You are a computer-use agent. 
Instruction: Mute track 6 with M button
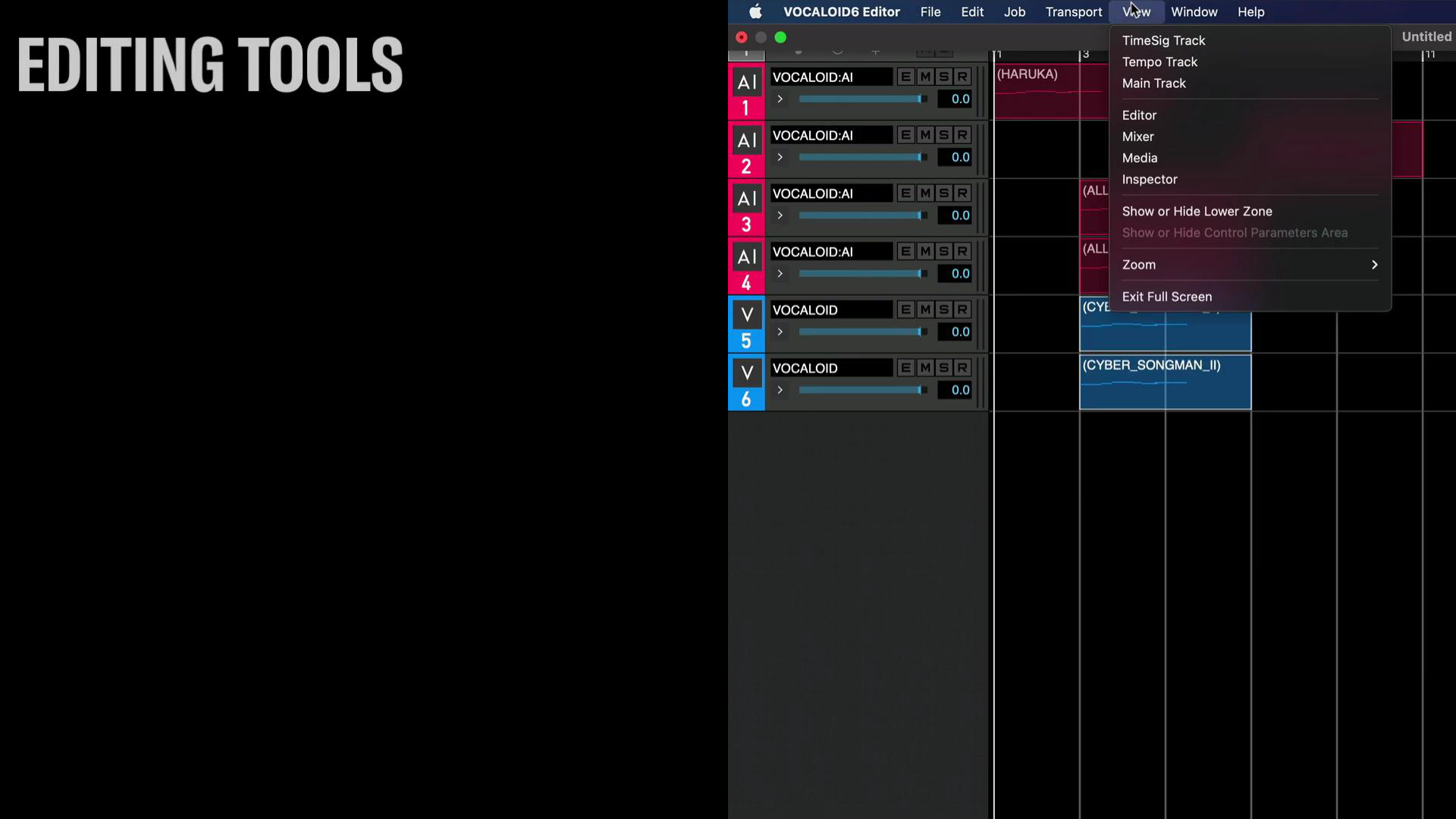pyautogui.click(x=925, y=368)
